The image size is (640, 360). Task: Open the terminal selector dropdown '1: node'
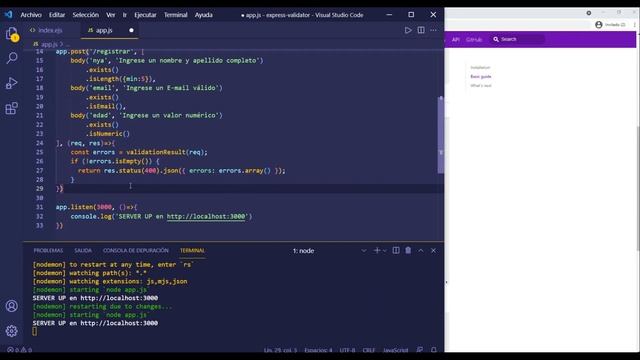point(329,251)
